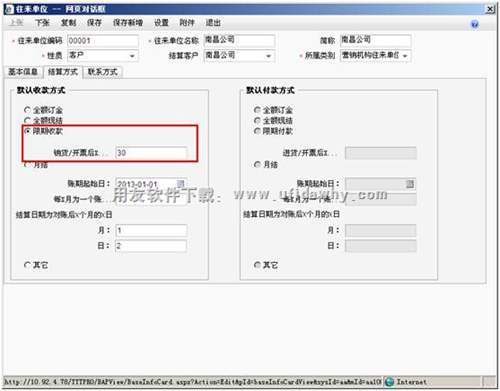Viewport: 500px width, 391px height.
Task: Switch to the 基本信息 tab
Action: point(23,72)
